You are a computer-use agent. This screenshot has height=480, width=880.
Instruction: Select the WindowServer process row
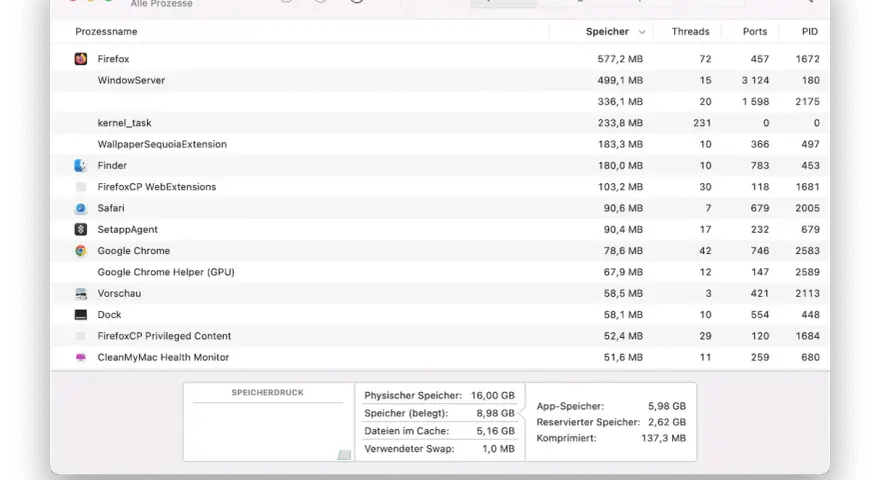[x=440, y=80]
